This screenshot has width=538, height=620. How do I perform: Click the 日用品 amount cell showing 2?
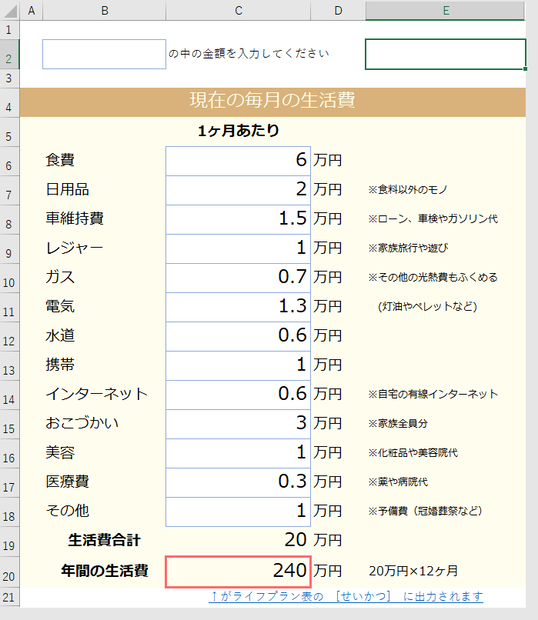[x=238, y=190]
